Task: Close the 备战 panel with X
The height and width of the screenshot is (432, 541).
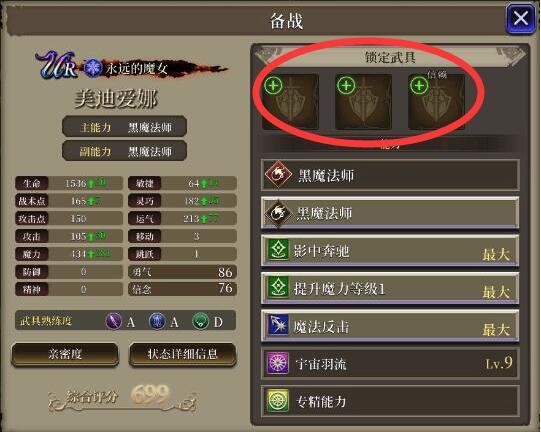Action: [520, 19]
